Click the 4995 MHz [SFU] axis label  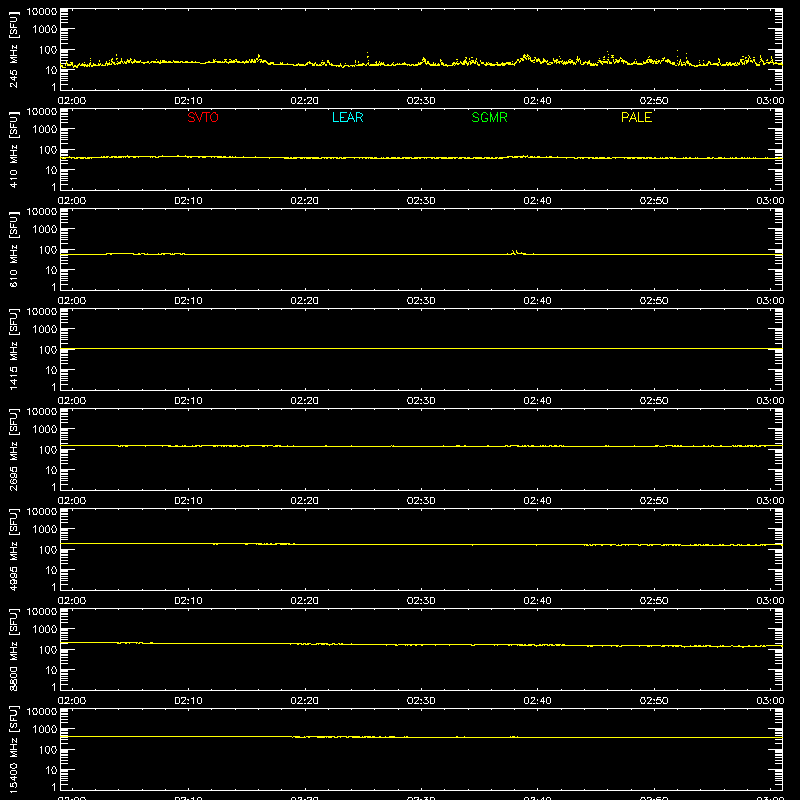tap(14, 549)
